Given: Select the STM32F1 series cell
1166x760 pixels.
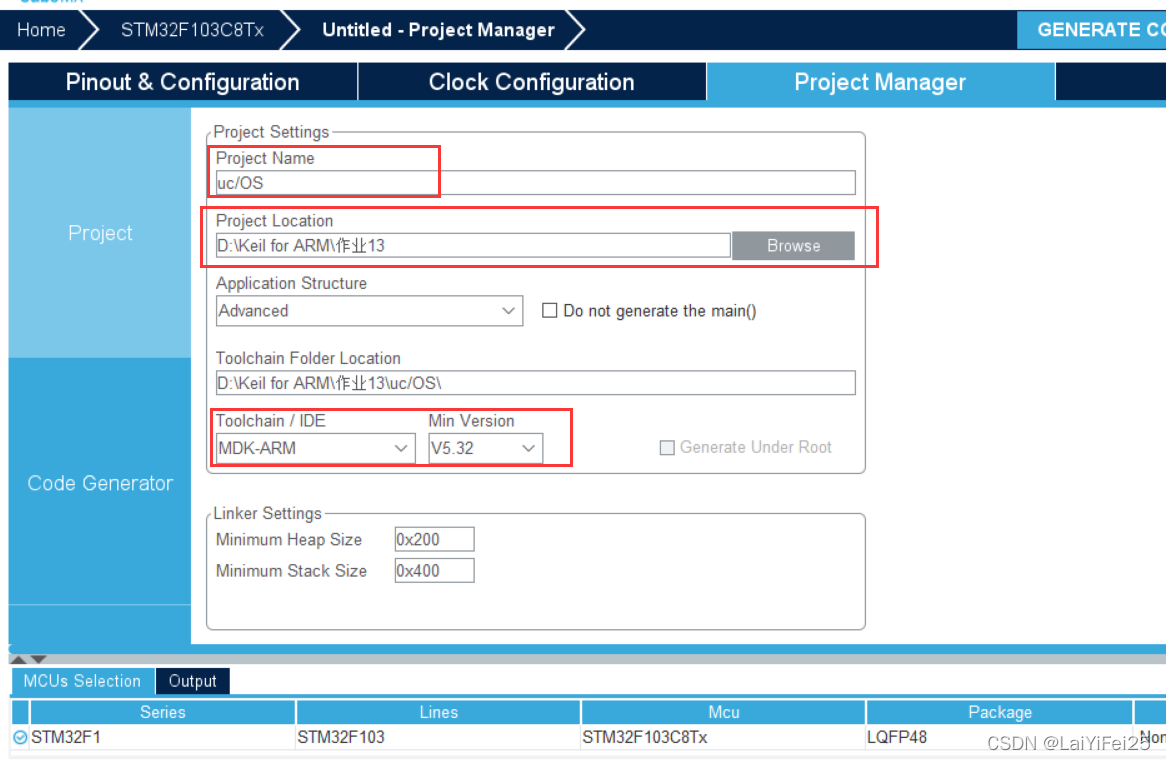Looking at the screenshot, I should pos(162,737).
